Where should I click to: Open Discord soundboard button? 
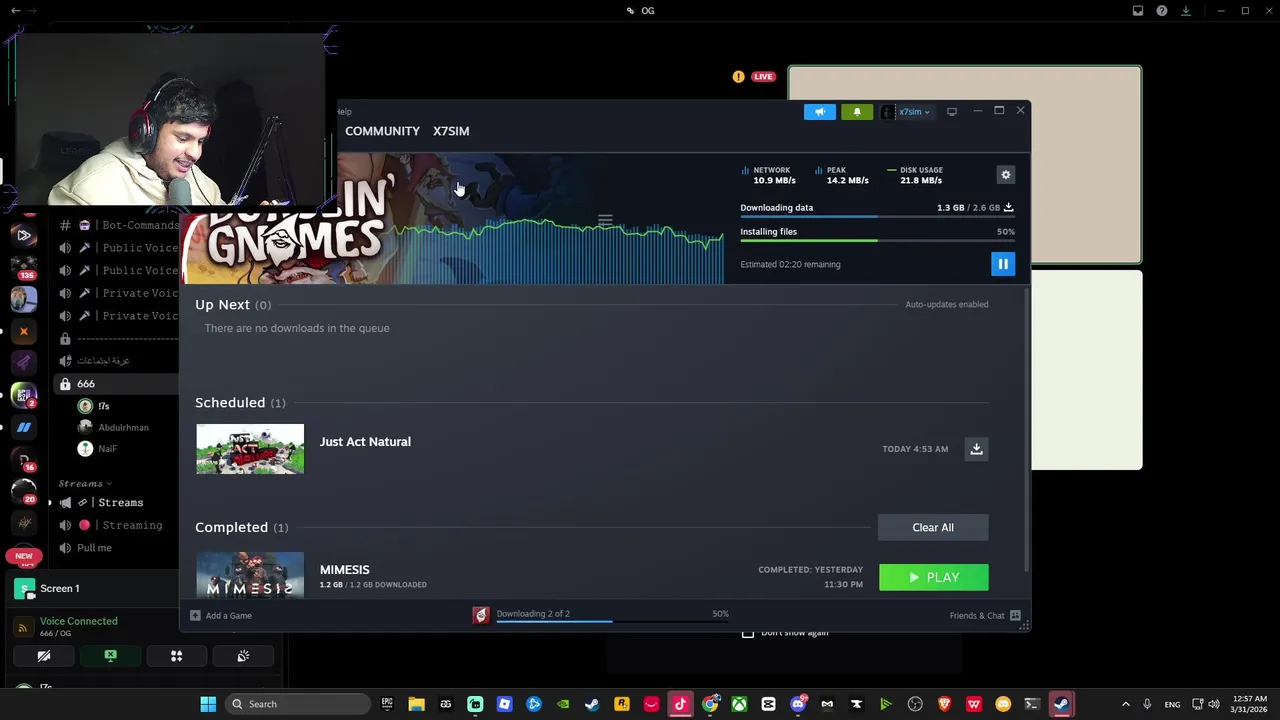pos(242,656)
